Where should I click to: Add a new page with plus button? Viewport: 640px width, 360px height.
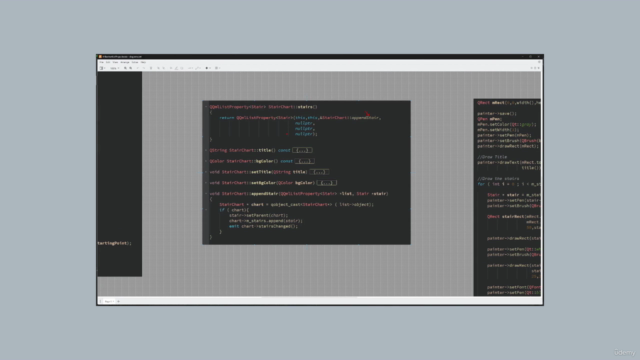[x=118, y=301]
